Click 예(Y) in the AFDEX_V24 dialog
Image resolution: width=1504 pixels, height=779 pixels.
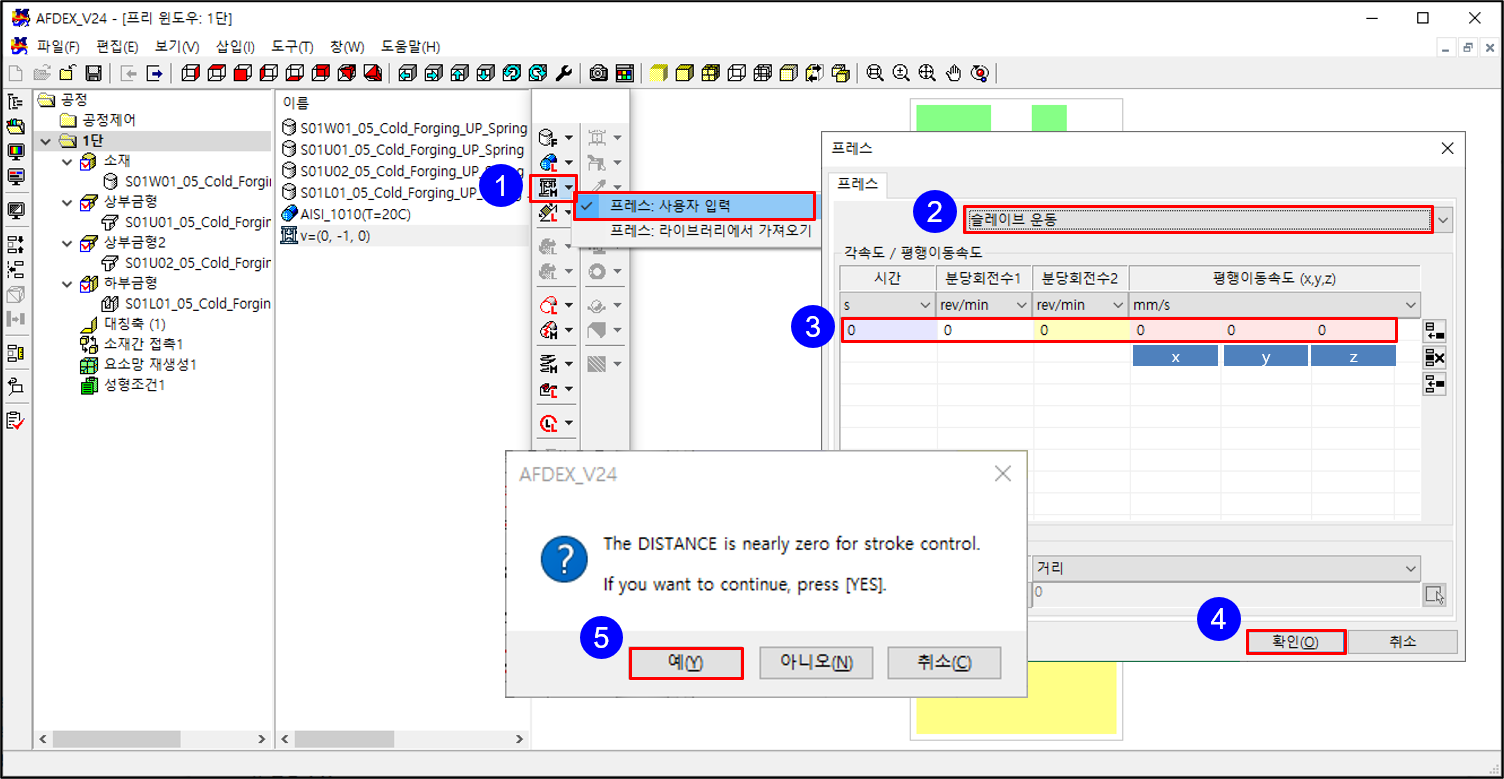click(x=686, y=663)
